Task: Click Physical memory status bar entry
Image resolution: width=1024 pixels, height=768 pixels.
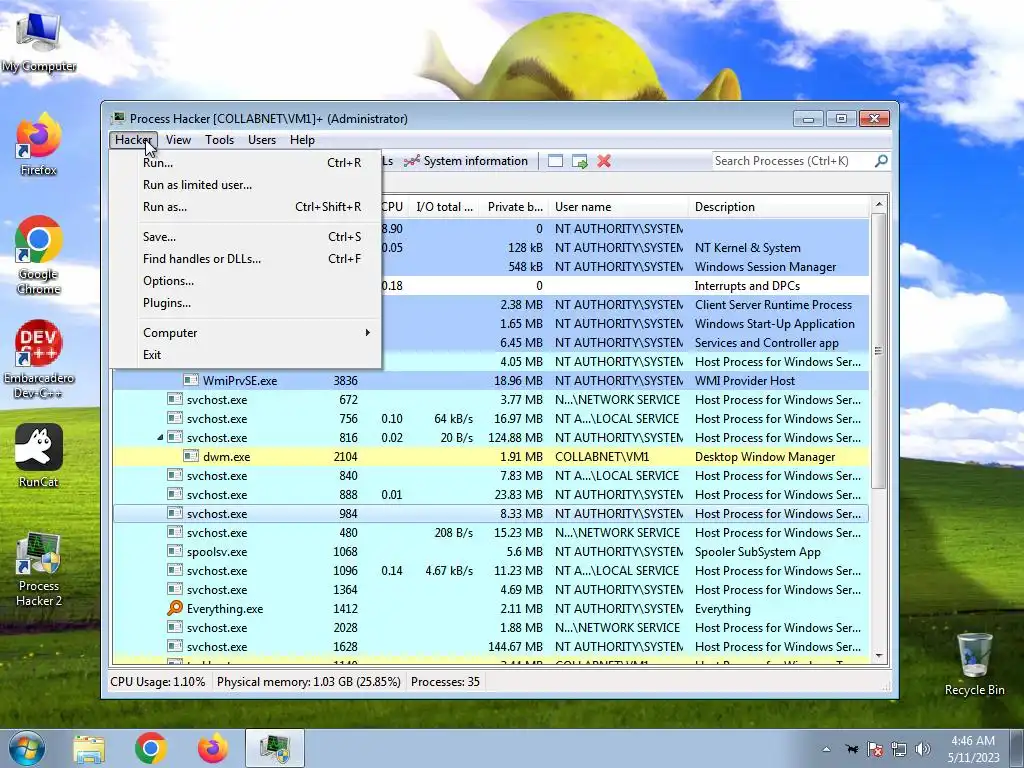Action: [x=308, y=682]
